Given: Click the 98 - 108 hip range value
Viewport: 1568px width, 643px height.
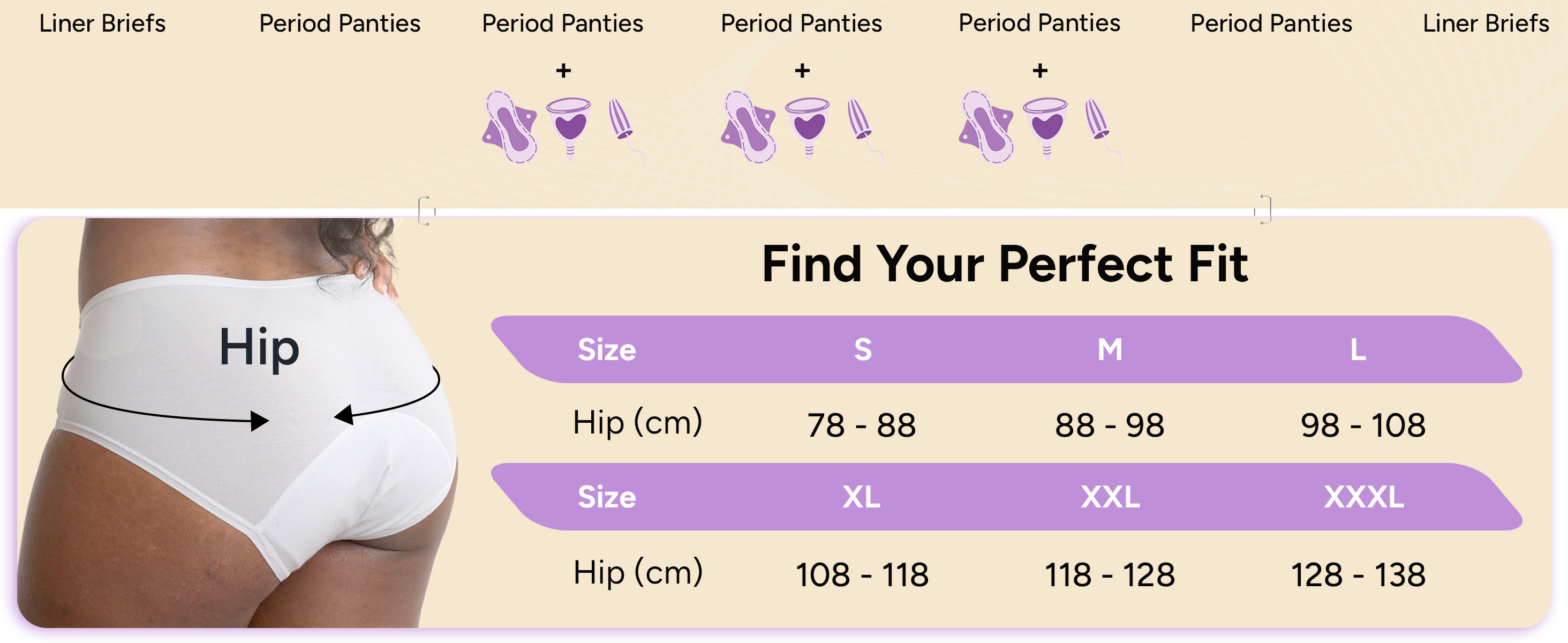Looking at the screenshot, I should point(1363,424).
